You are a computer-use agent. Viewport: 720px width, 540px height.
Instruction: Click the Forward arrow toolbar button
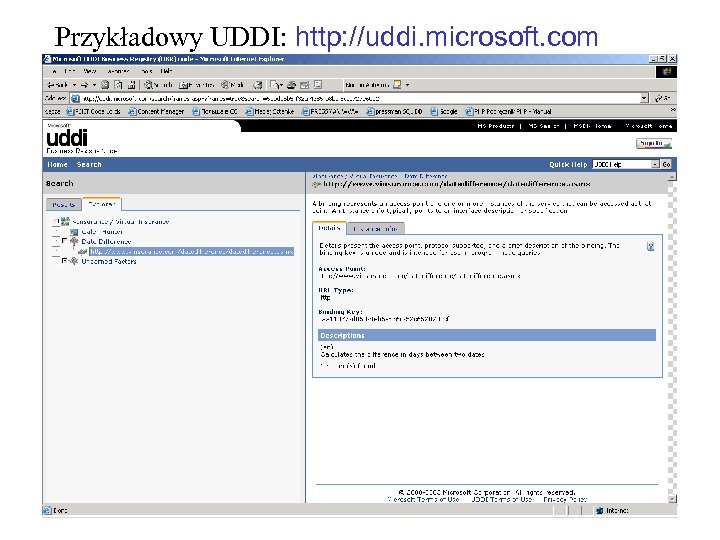(x=84, y=85)
